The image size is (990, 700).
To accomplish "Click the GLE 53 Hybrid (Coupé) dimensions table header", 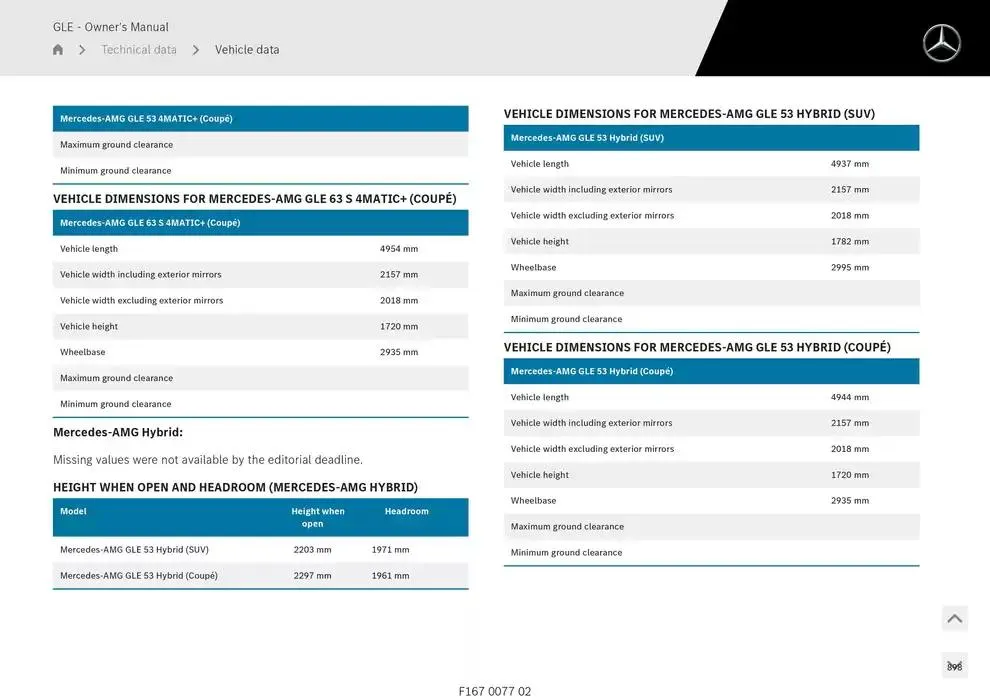I will [592, 371].
